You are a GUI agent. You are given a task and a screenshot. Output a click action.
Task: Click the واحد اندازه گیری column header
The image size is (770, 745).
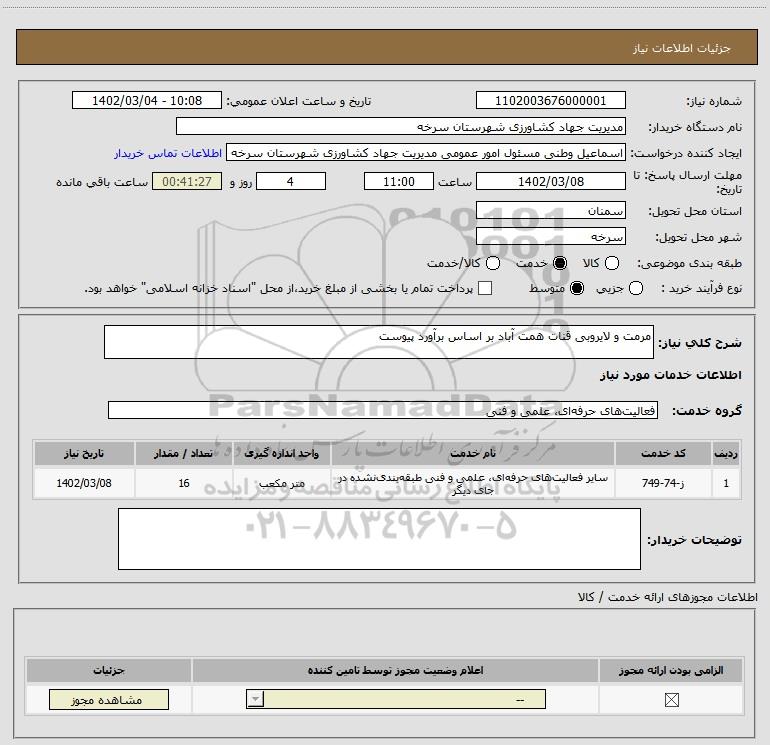click(281, 453)
